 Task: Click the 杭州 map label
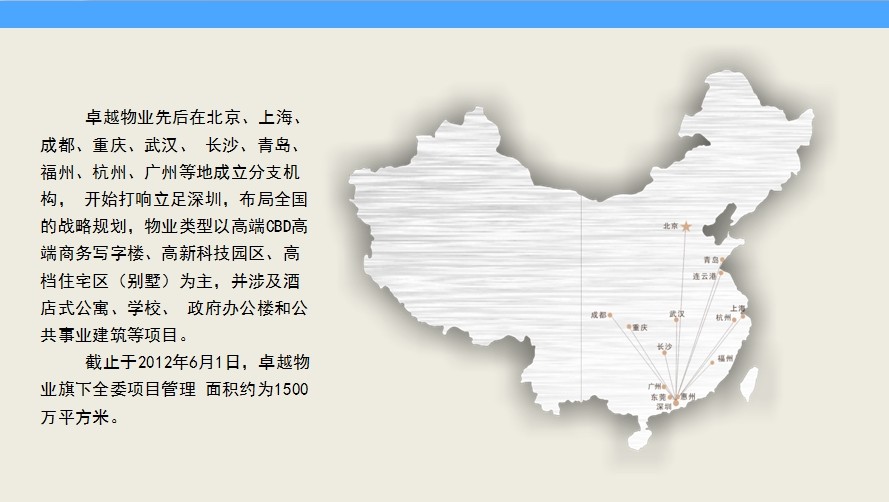[x=723, y=318]
